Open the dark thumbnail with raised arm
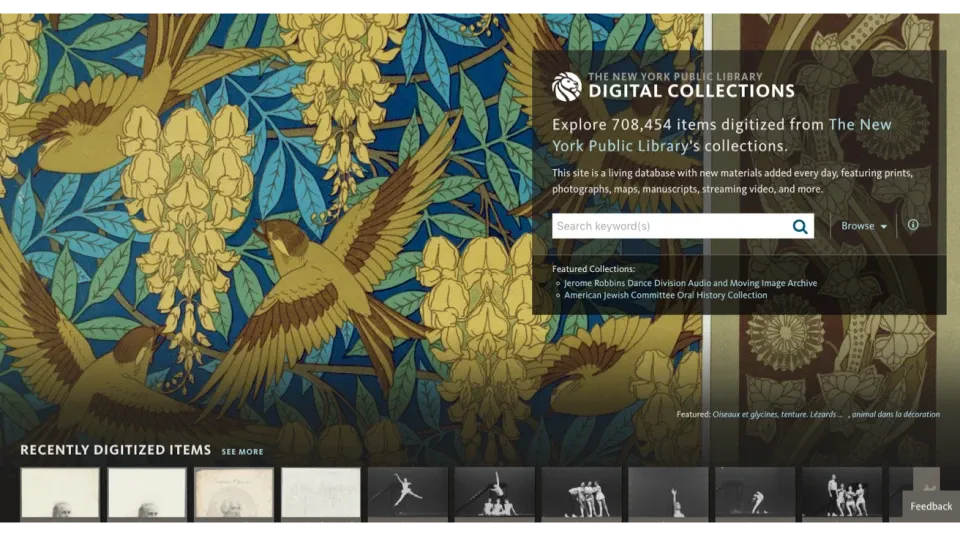 (669, 494)
